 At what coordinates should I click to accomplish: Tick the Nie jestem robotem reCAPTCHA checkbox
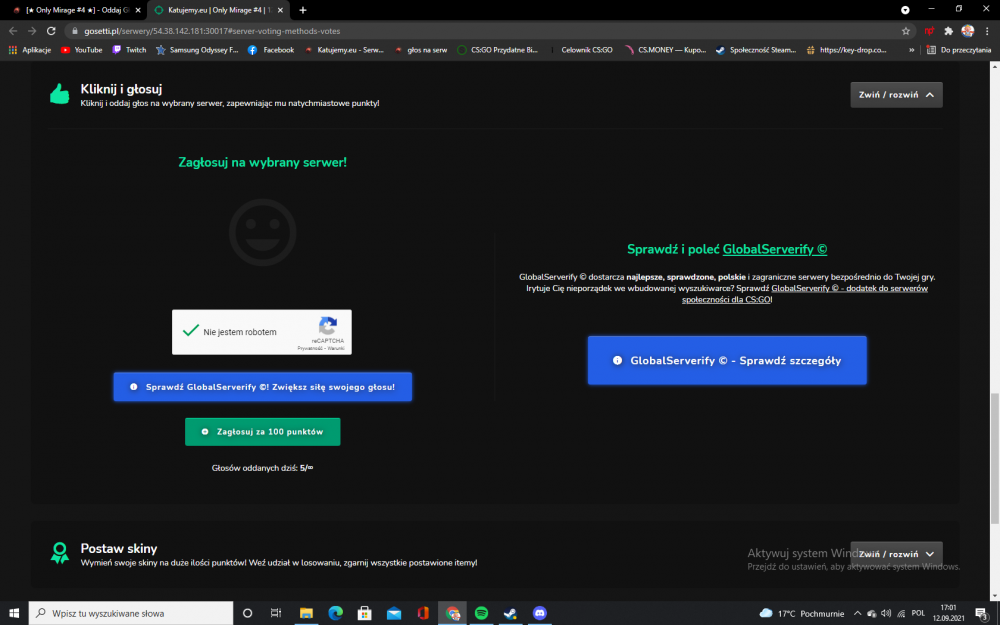point(191,331)
